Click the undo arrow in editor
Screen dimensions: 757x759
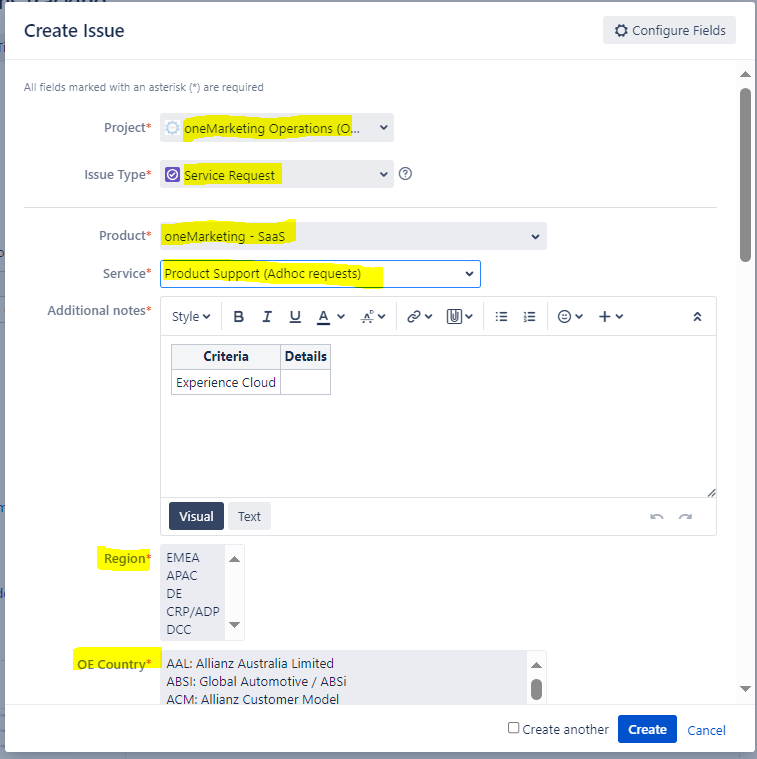[657, 516]
